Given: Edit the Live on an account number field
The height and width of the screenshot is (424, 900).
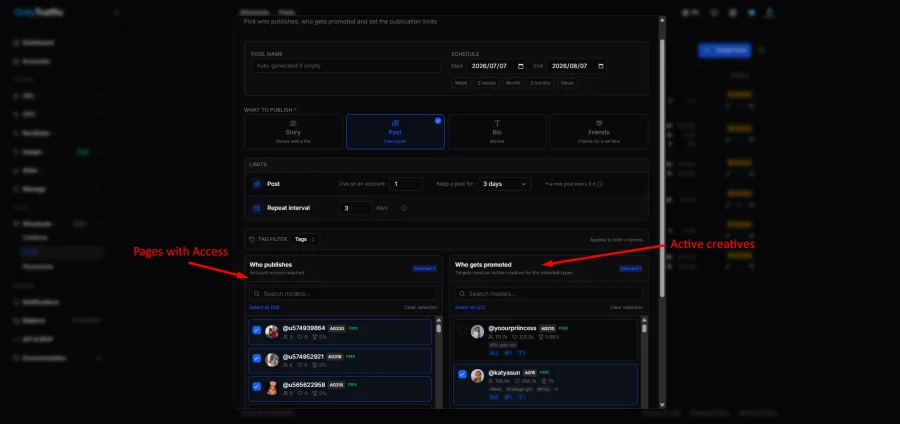Looking at the screenshot, I should pos(406,184).
